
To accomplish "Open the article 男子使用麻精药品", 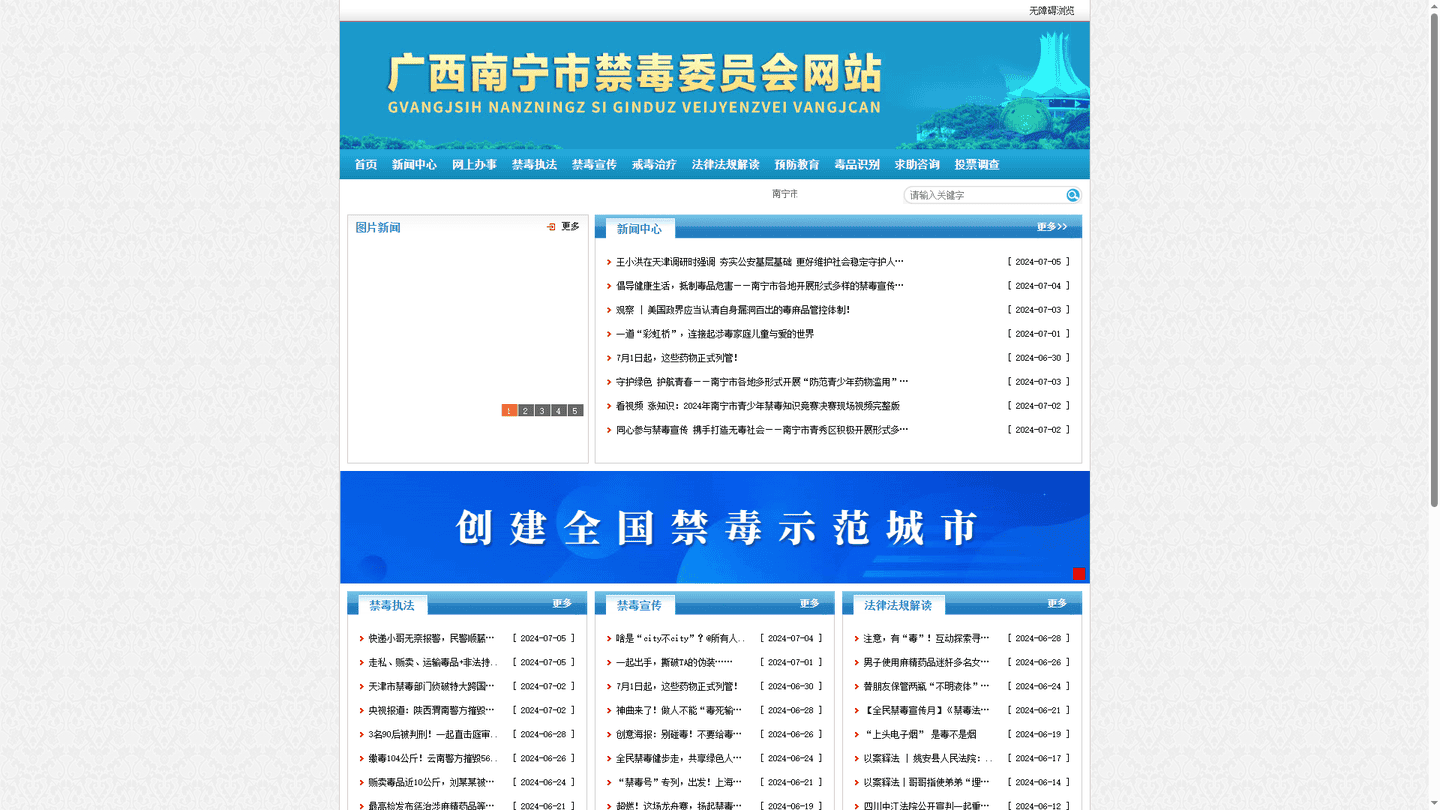I will coord(927,662).
